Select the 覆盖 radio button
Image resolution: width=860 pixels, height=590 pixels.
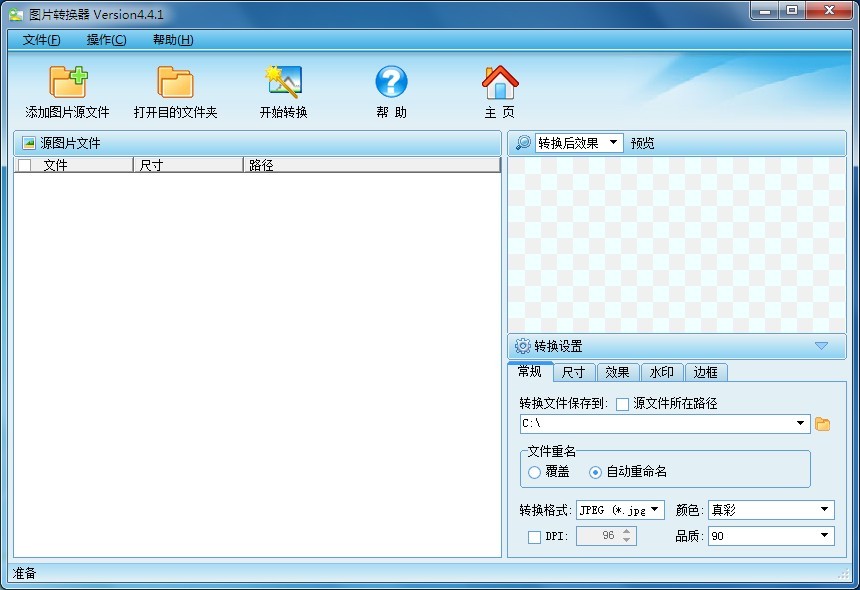(535, 472)
